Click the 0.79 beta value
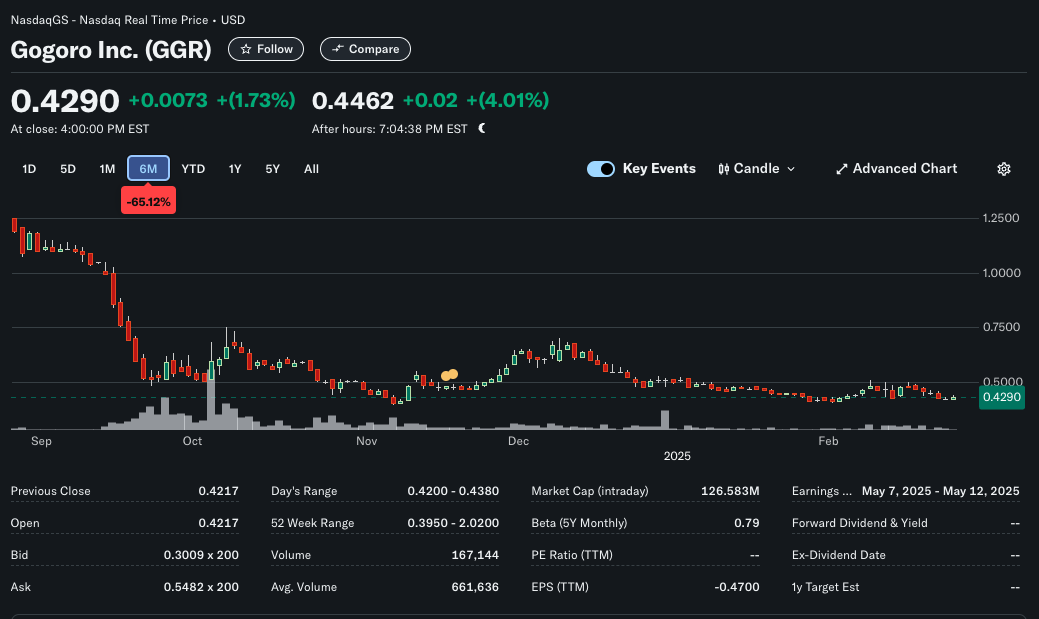 click(747, 523)
